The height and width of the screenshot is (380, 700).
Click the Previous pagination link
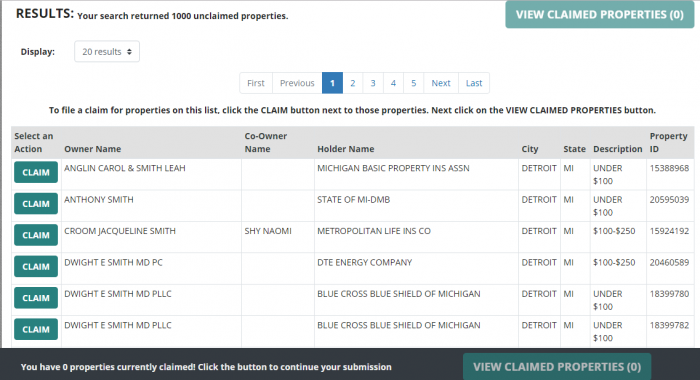coord(297,83)
